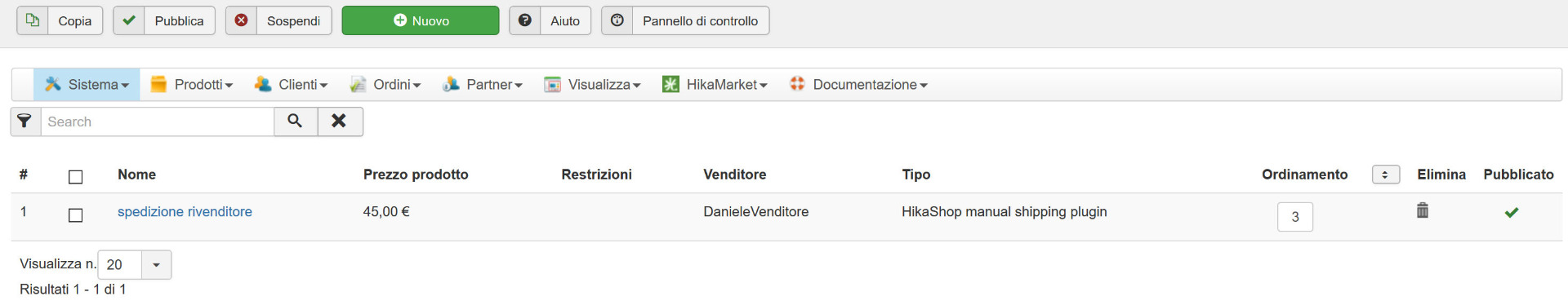Open the Sistema menu

tap(87, 85)
